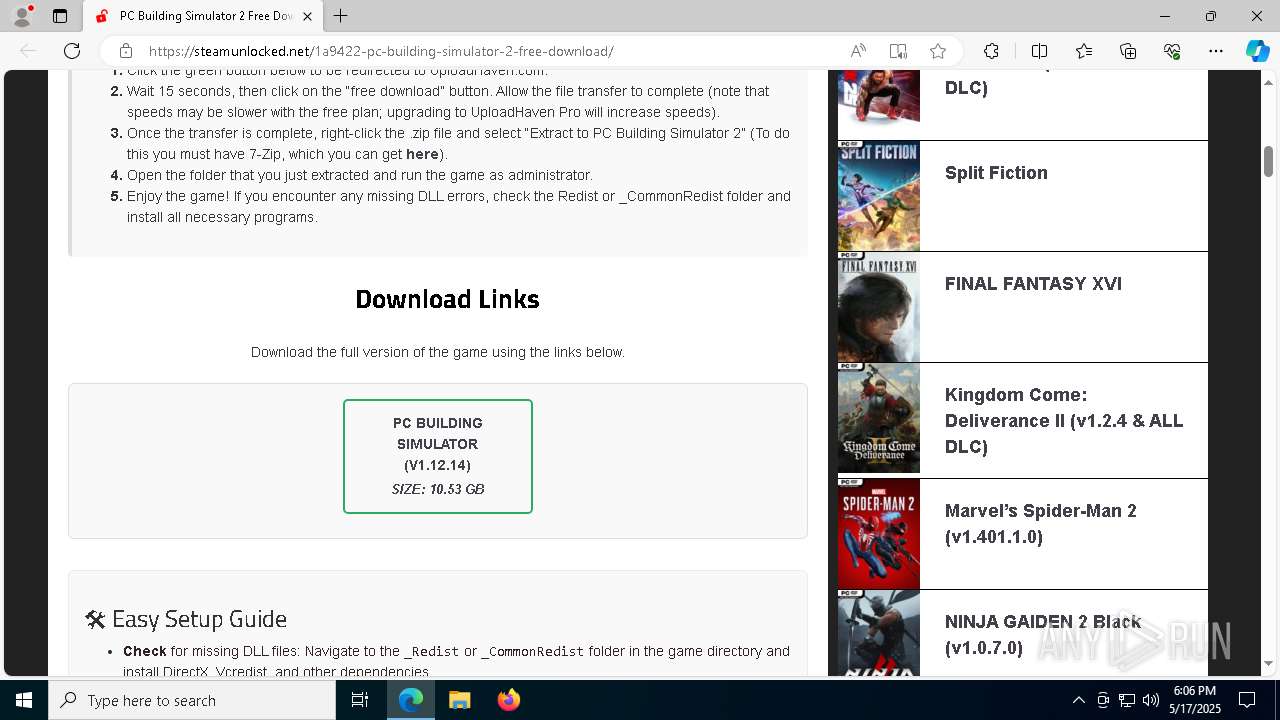Click the 'SIZE: 10.53 GB' text
Viewport: 1280px width, 720px height.
click(x=438, y=489)
